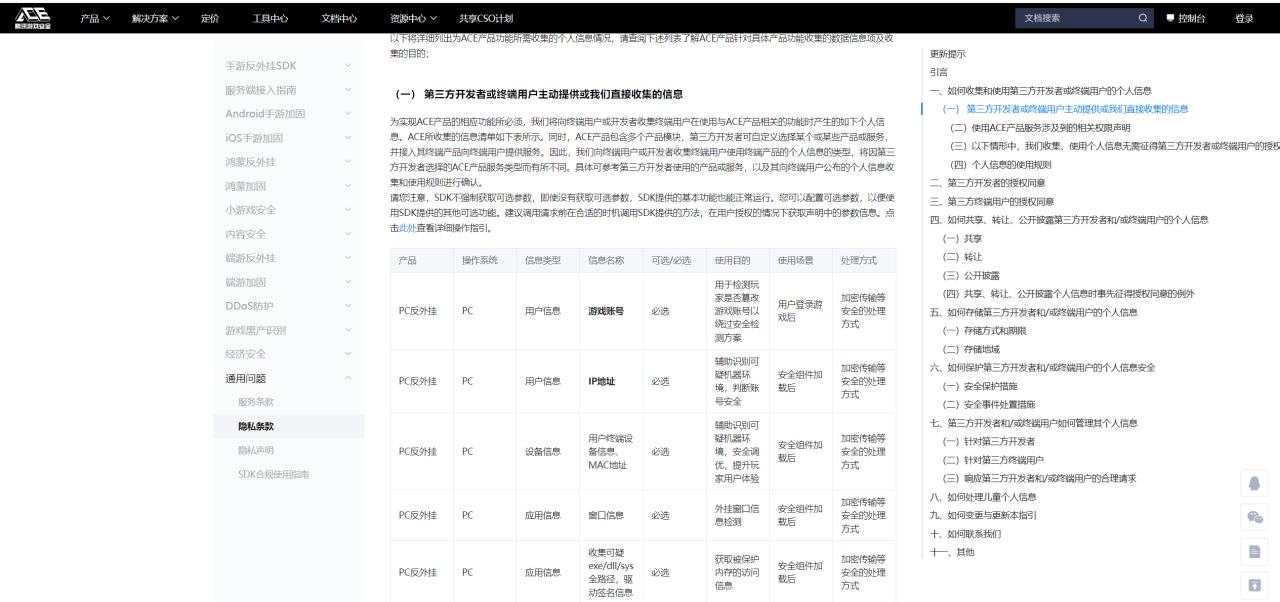The width and height of the screenshot is (1280, 602).
Task: Expand 小游戏安全 sidebar section
Action: pos(289,210)
